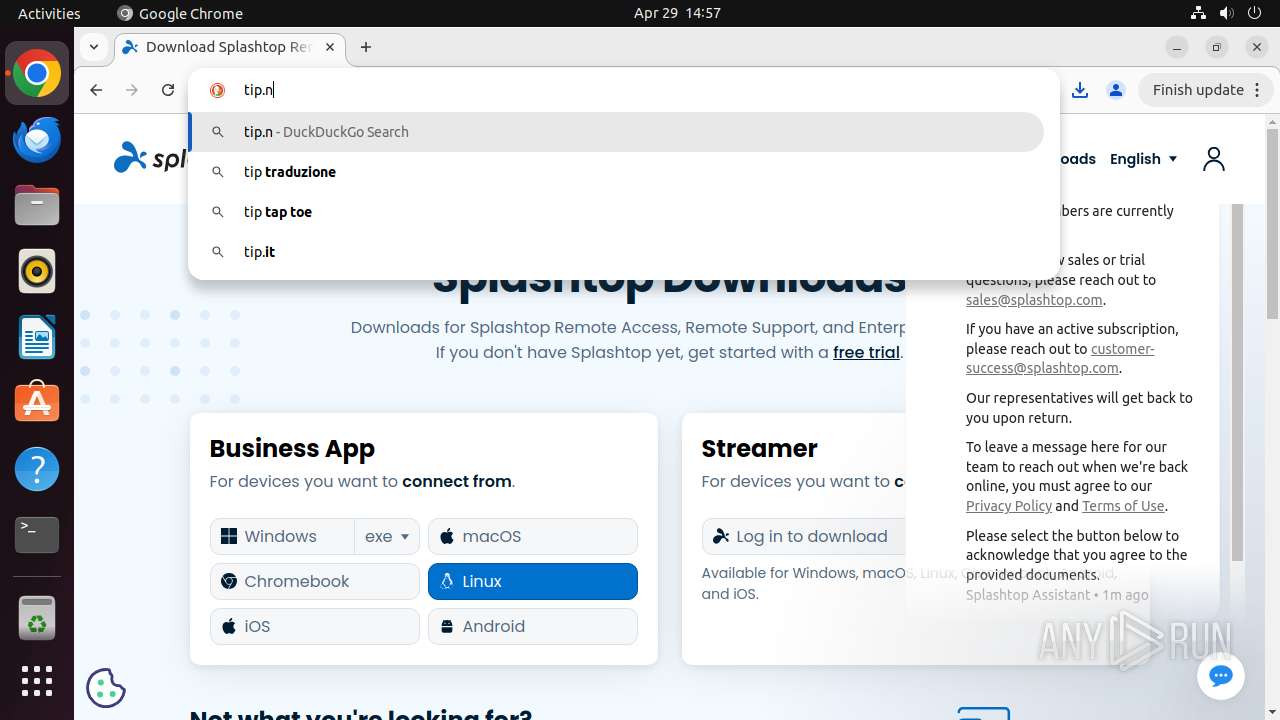1280x720 pixels.
Task: Go back to previous page
Action: [x=96, y=90]
